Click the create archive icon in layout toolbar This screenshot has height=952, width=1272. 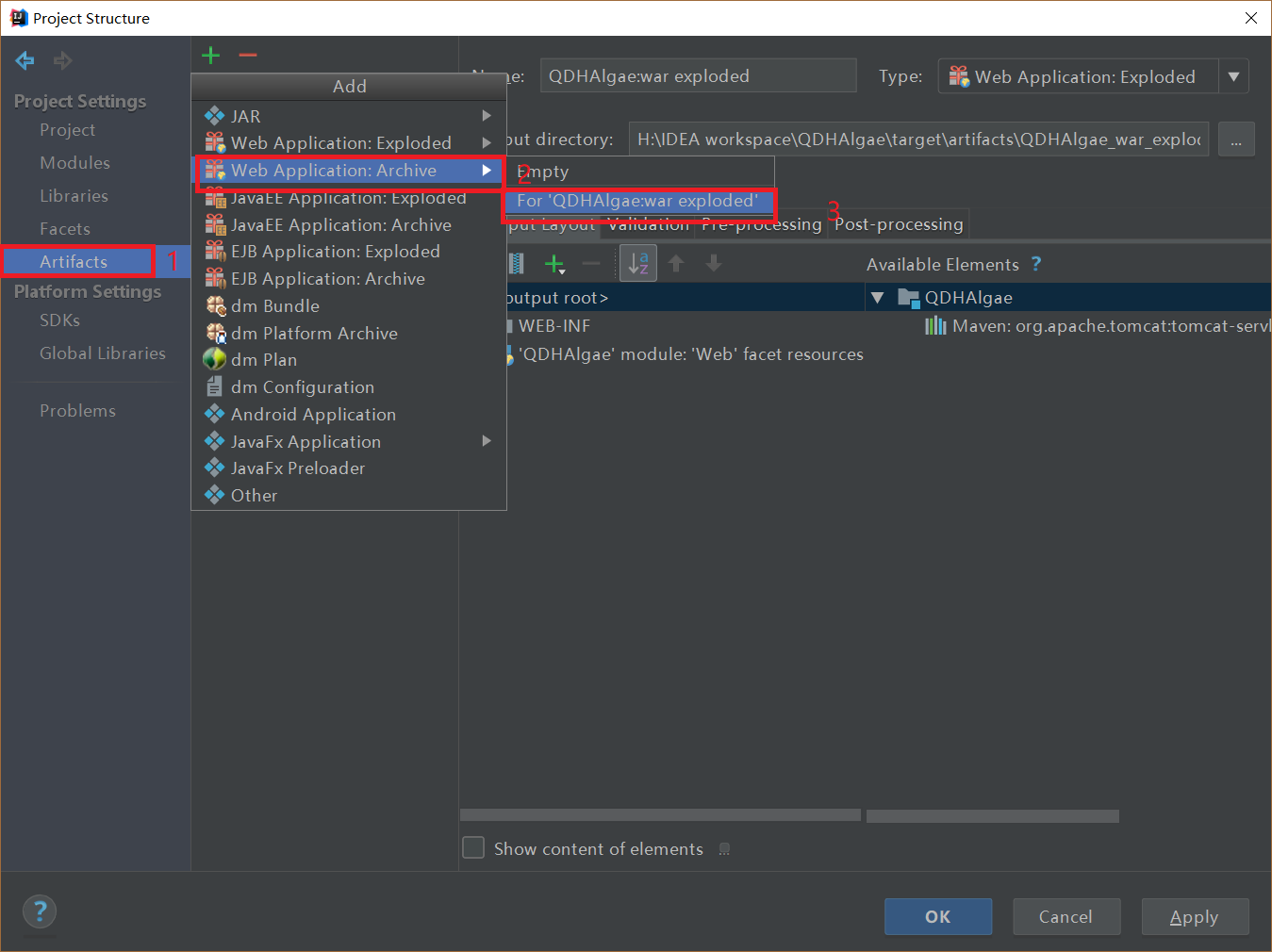(517, 264)
